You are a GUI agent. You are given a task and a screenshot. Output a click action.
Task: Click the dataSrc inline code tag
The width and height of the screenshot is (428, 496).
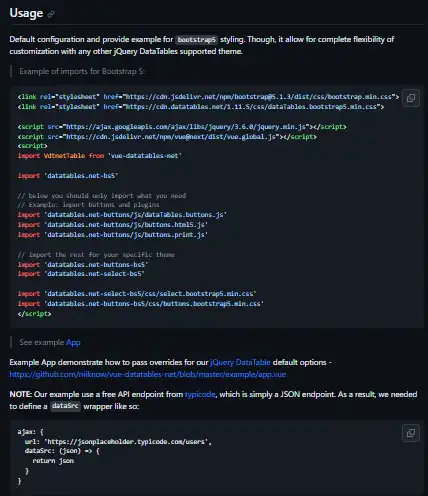65,406
